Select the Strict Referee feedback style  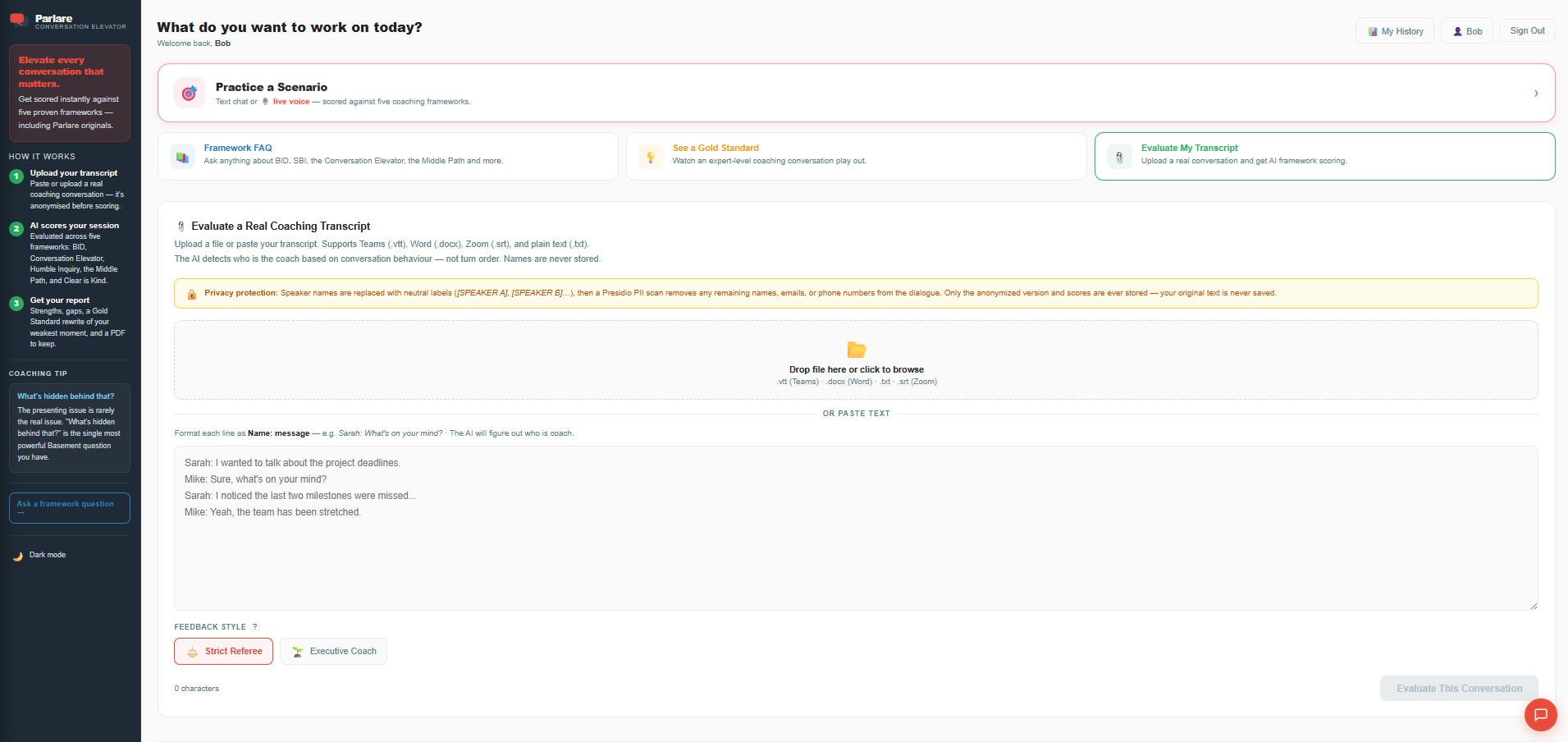[x=223, y=652]
